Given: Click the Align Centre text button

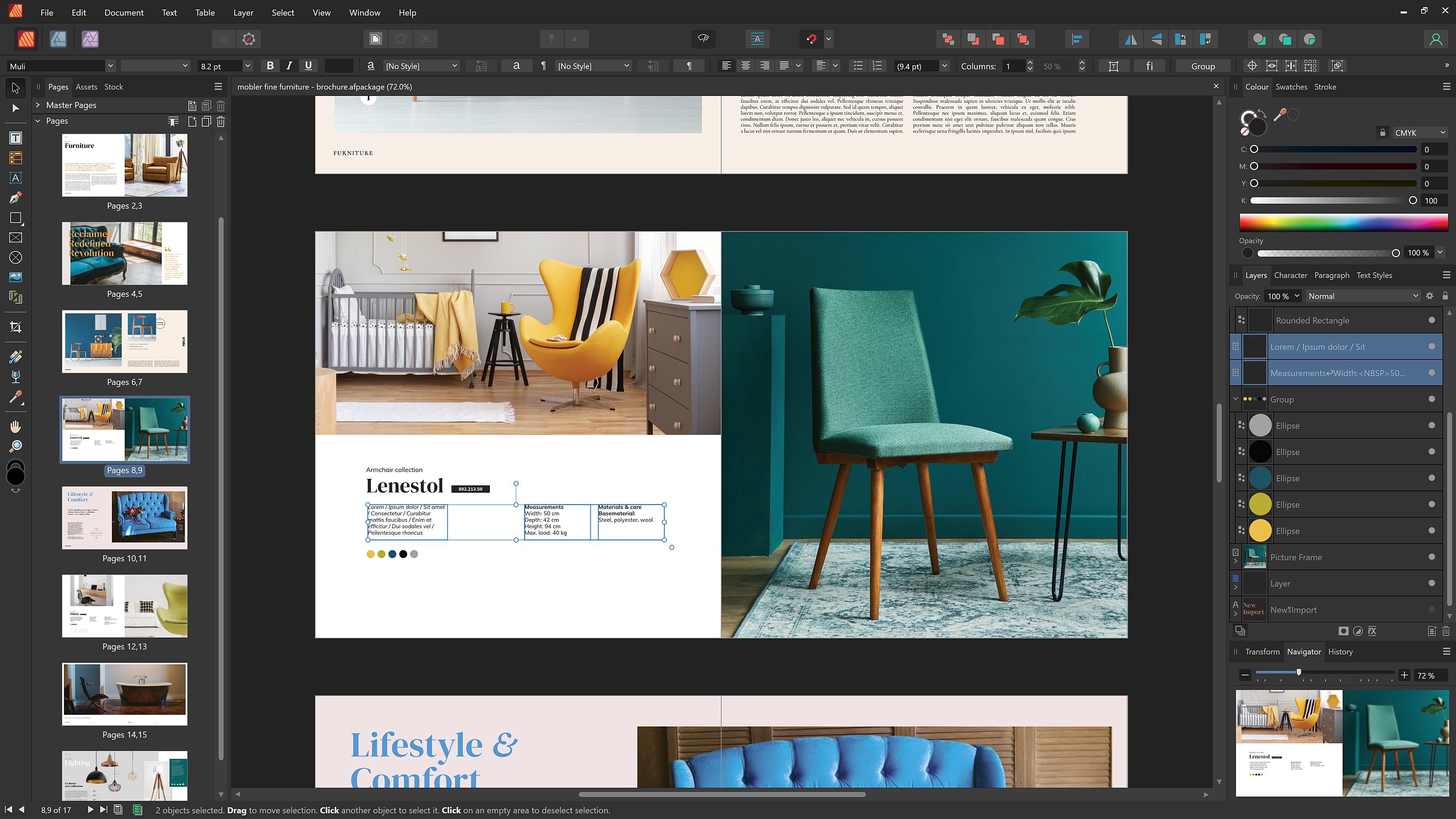Looking at the screenshot, I should tap(745, 66).
